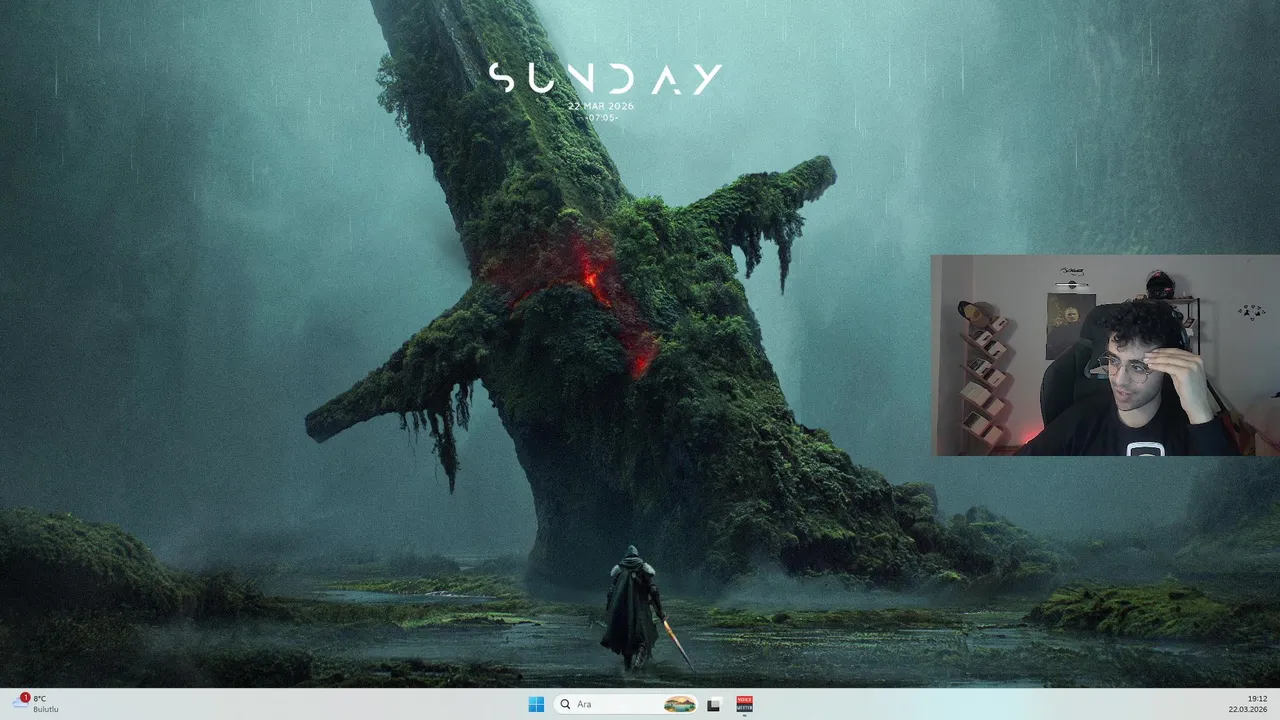
Task: Open the Task View icon on taskbar
Action: pyautogui.click(x=714, y=704)
